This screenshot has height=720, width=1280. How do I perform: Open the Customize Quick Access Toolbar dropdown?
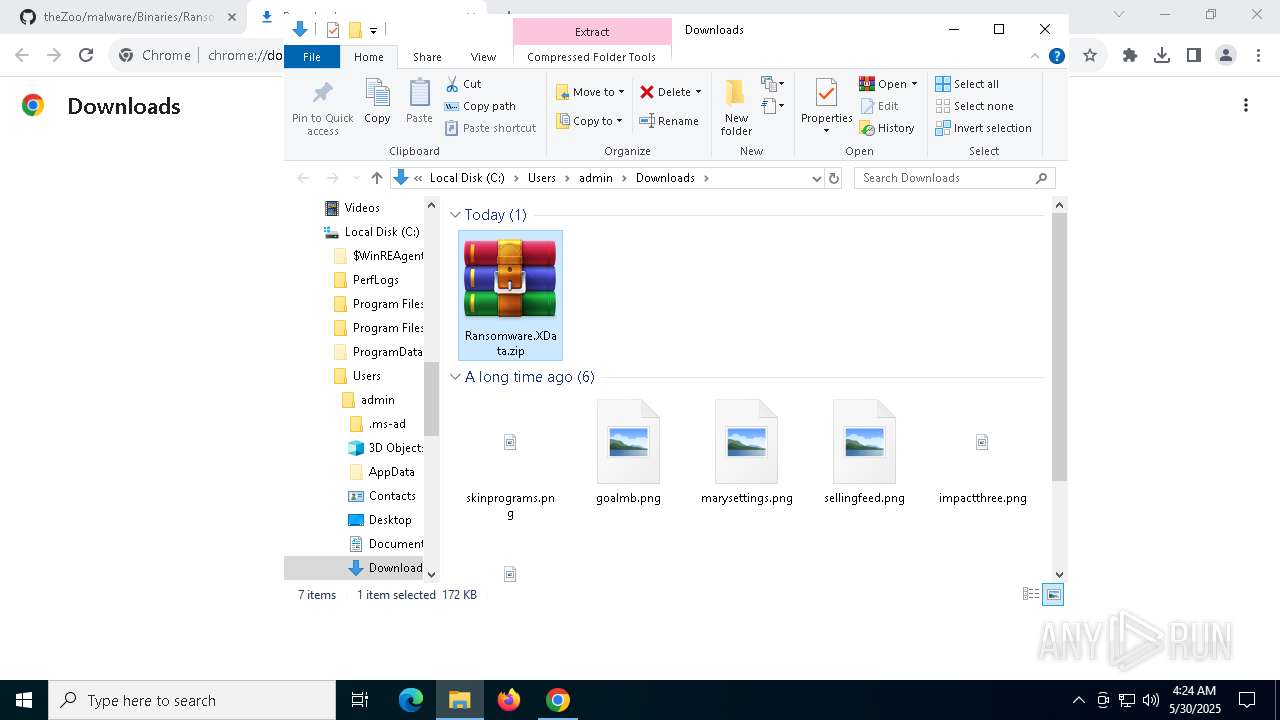373,31
